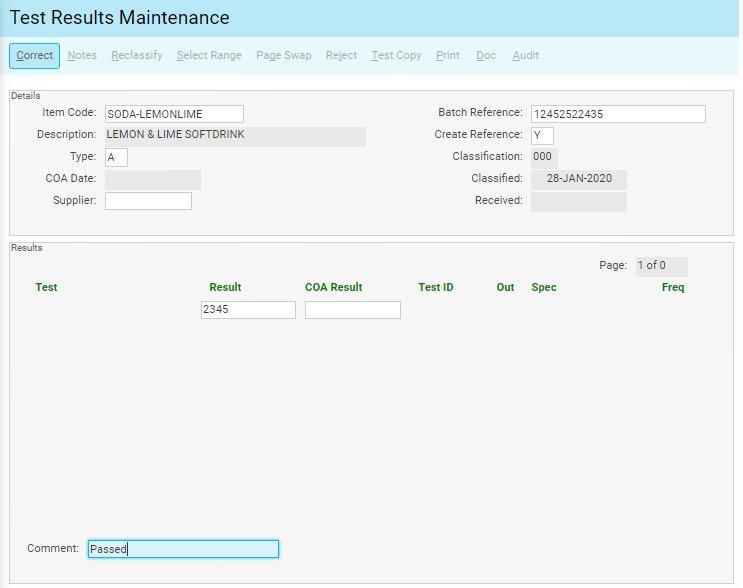Open the Audit action
Viewport: 743px width, 588px height.
coord(526,55)
